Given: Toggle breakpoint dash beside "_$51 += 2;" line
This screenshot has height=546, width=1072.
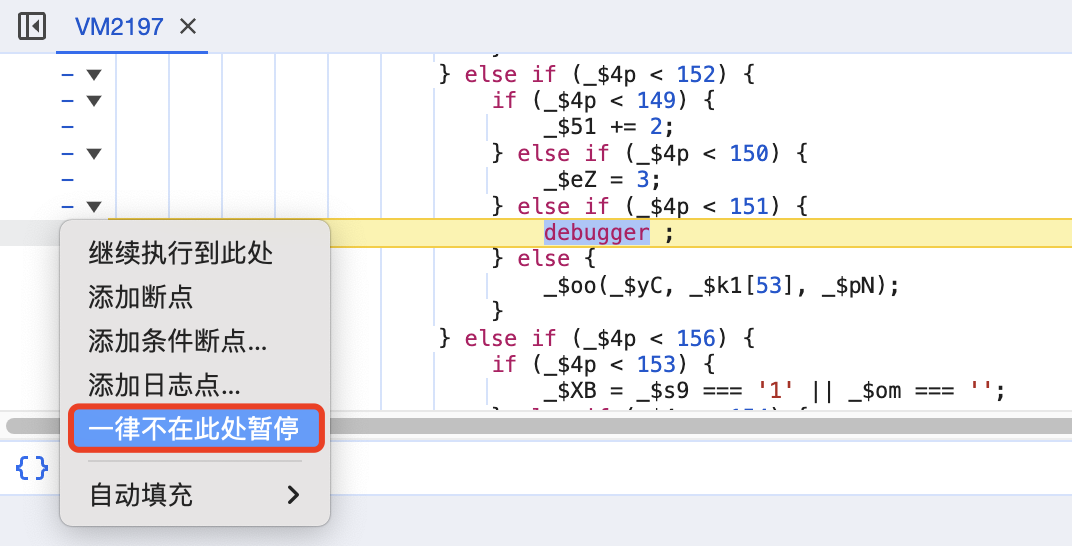Looking at the screenshot, I should point(68,127).
